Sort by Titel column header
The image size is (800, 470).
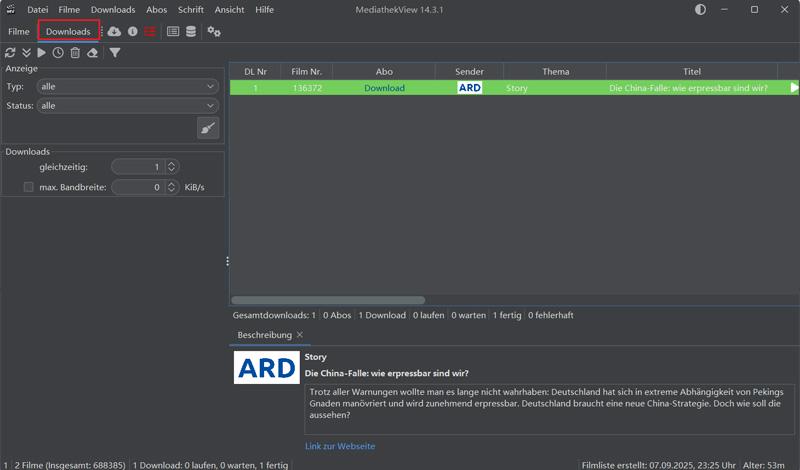point(692,71)
